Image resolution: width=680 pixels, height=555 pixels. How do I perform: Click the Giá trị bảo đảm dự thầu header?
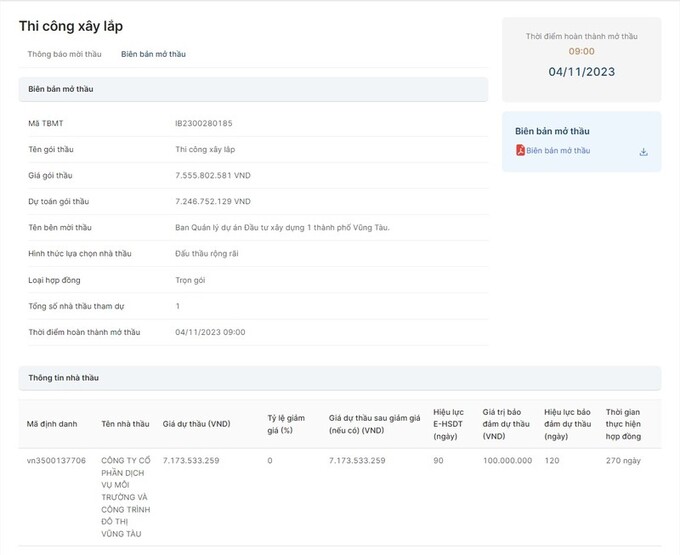pos(506,424)
